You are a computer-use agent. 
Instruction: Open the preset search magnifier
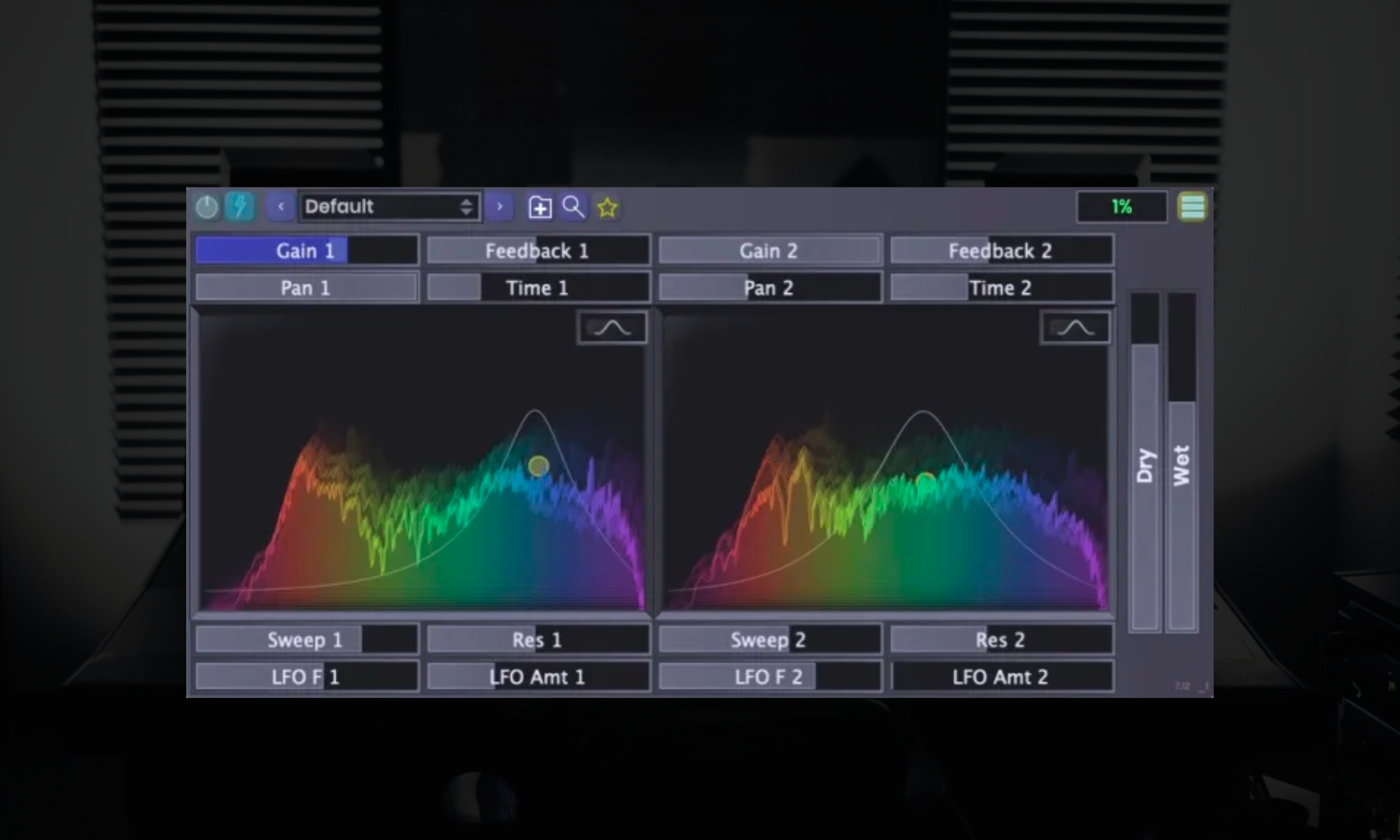click(x=573, y=207)
